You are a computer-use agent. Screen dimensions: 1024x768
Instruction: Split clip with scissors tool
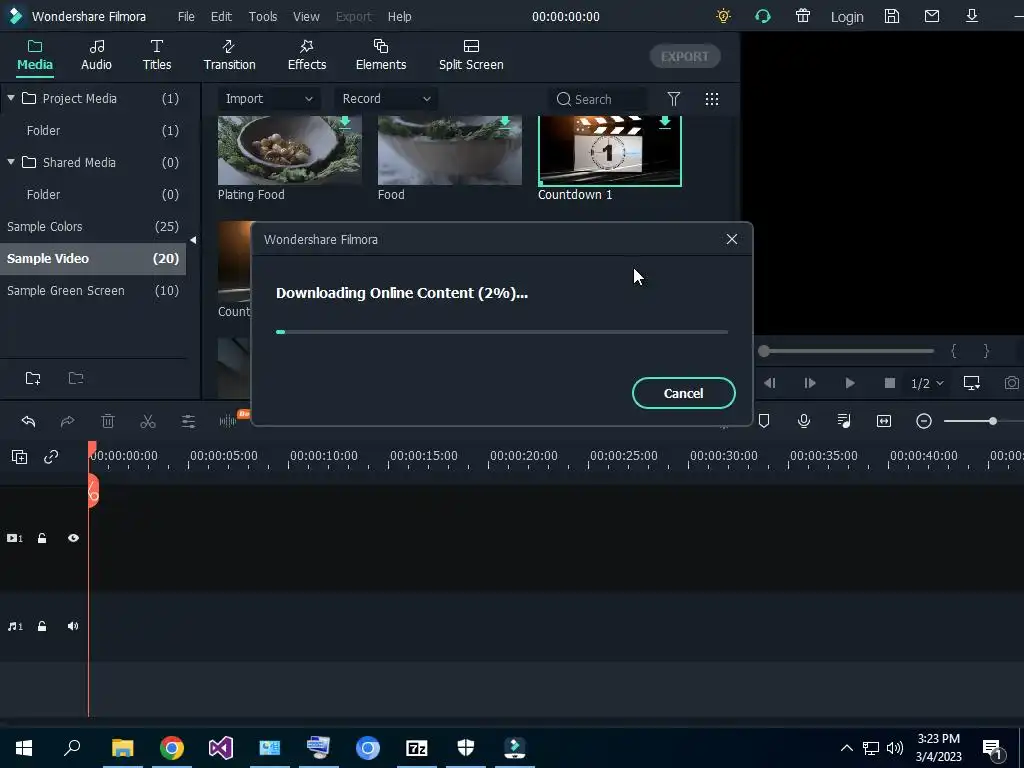pyautogui.click(x=148, y=421)
